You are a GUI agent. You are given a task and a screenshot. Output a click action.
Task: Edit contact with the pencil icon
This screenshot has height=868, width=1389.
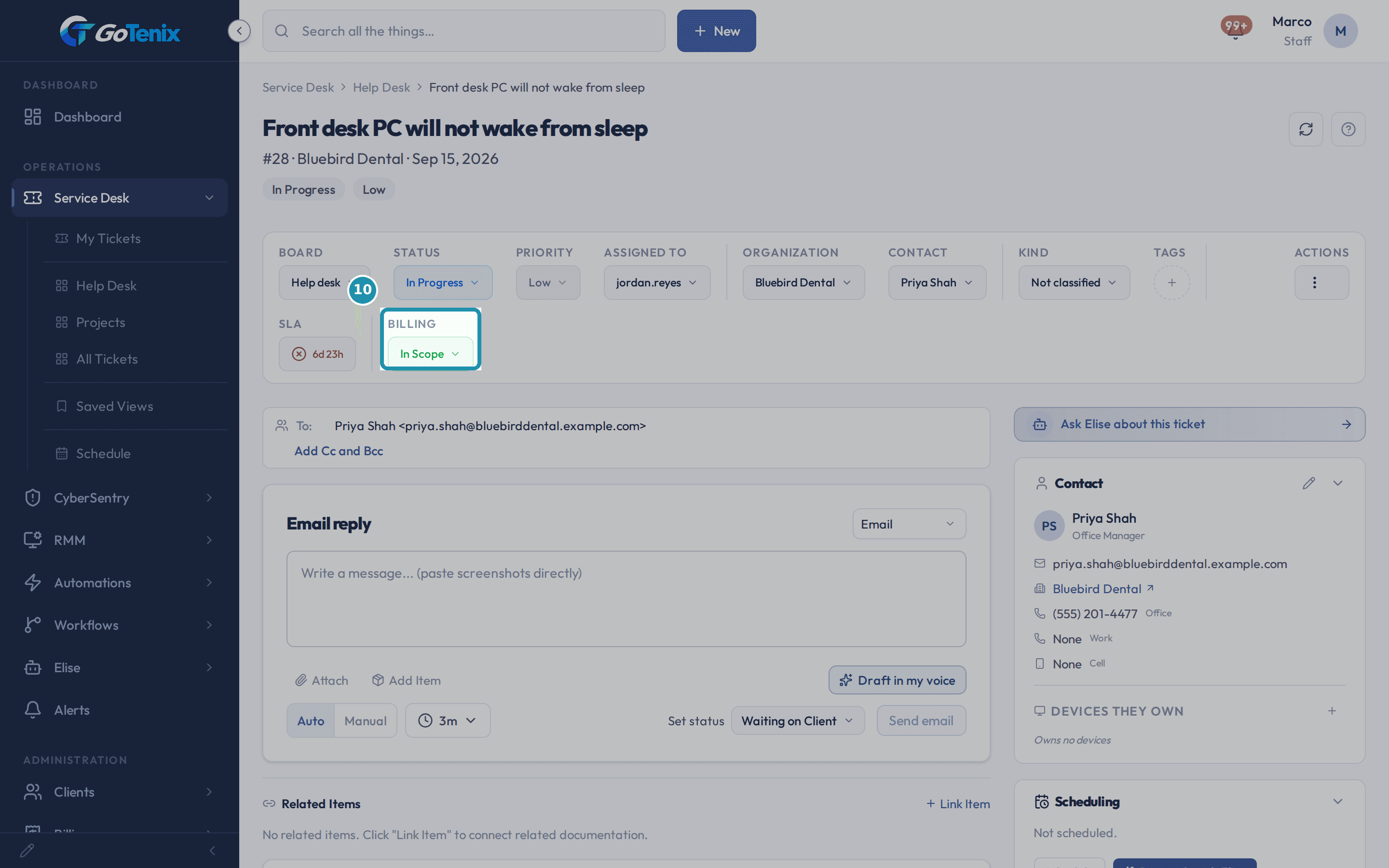[1308, 483]
